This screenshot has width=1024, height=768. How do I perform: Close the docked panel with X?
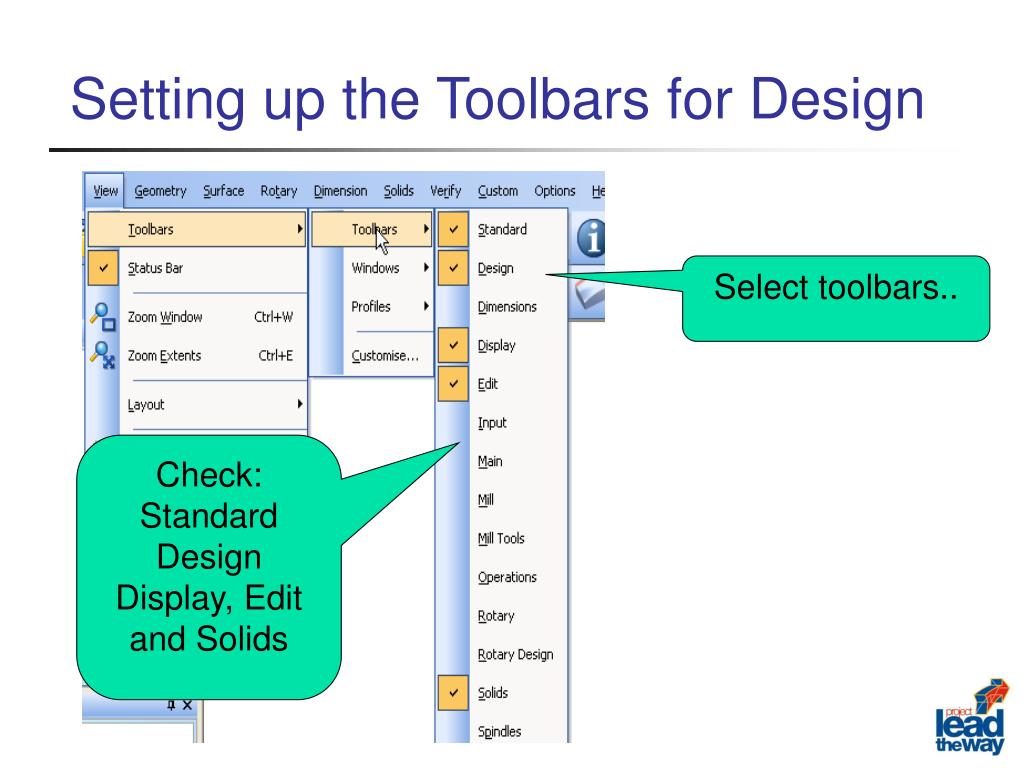pyautogui.click(x=187, y=705)
